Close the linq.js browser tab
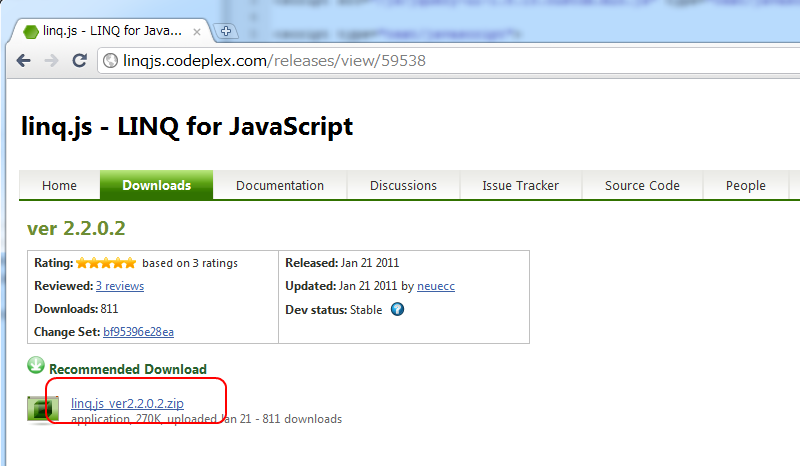The image size is (800, 466). coord(196,32)
